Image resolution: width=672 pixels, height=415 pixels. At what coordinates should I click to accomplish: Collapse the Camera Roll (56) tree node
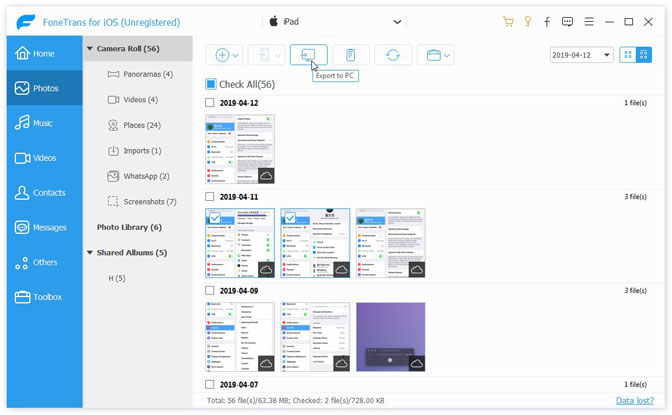pos(90,47)
